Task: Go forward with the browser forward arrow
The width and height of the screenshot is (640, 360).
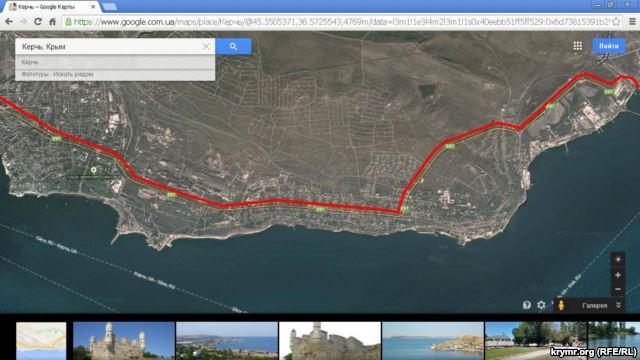Action: 23,22
